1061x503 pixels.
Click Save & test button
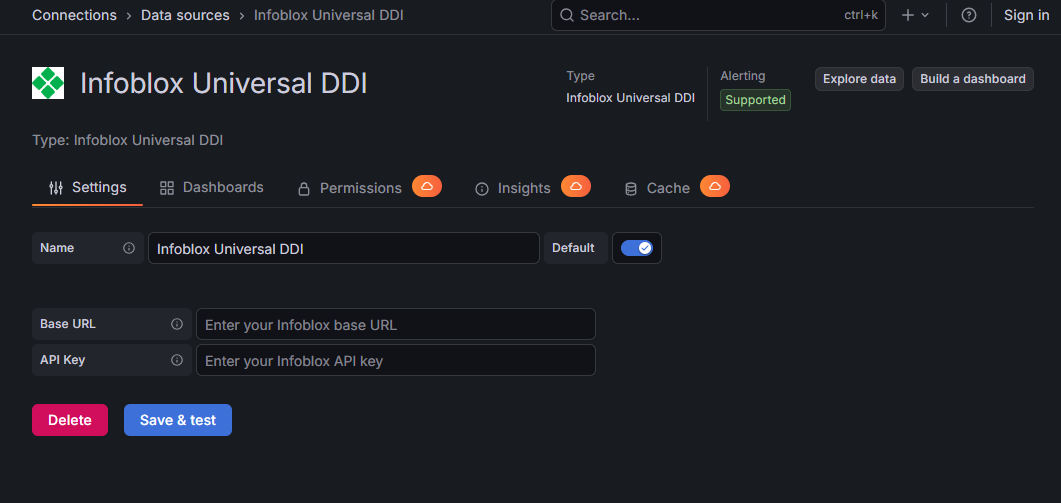click(x=178, y=420)
